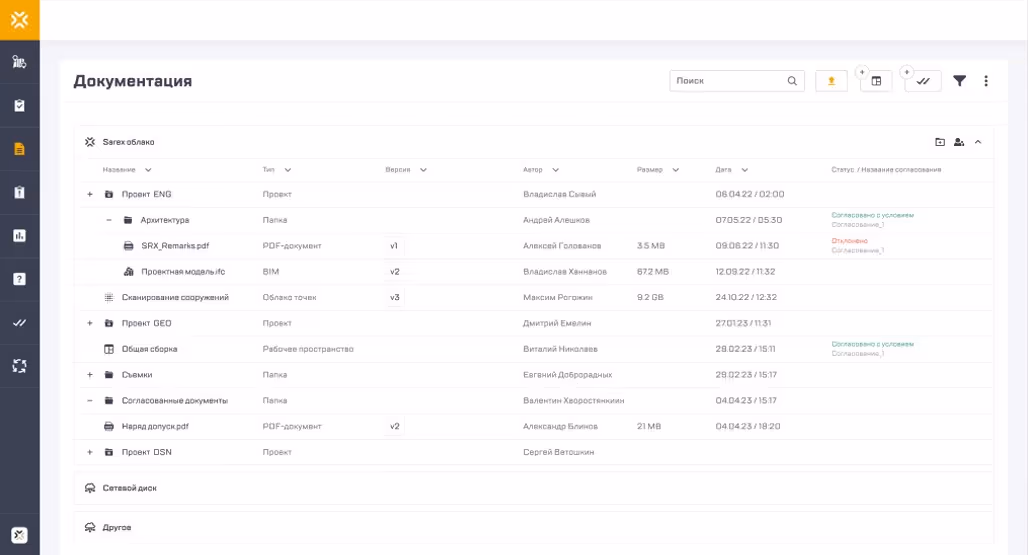
Task: Click the Sarex logo in sidebar top
Action: coord(20,20)
